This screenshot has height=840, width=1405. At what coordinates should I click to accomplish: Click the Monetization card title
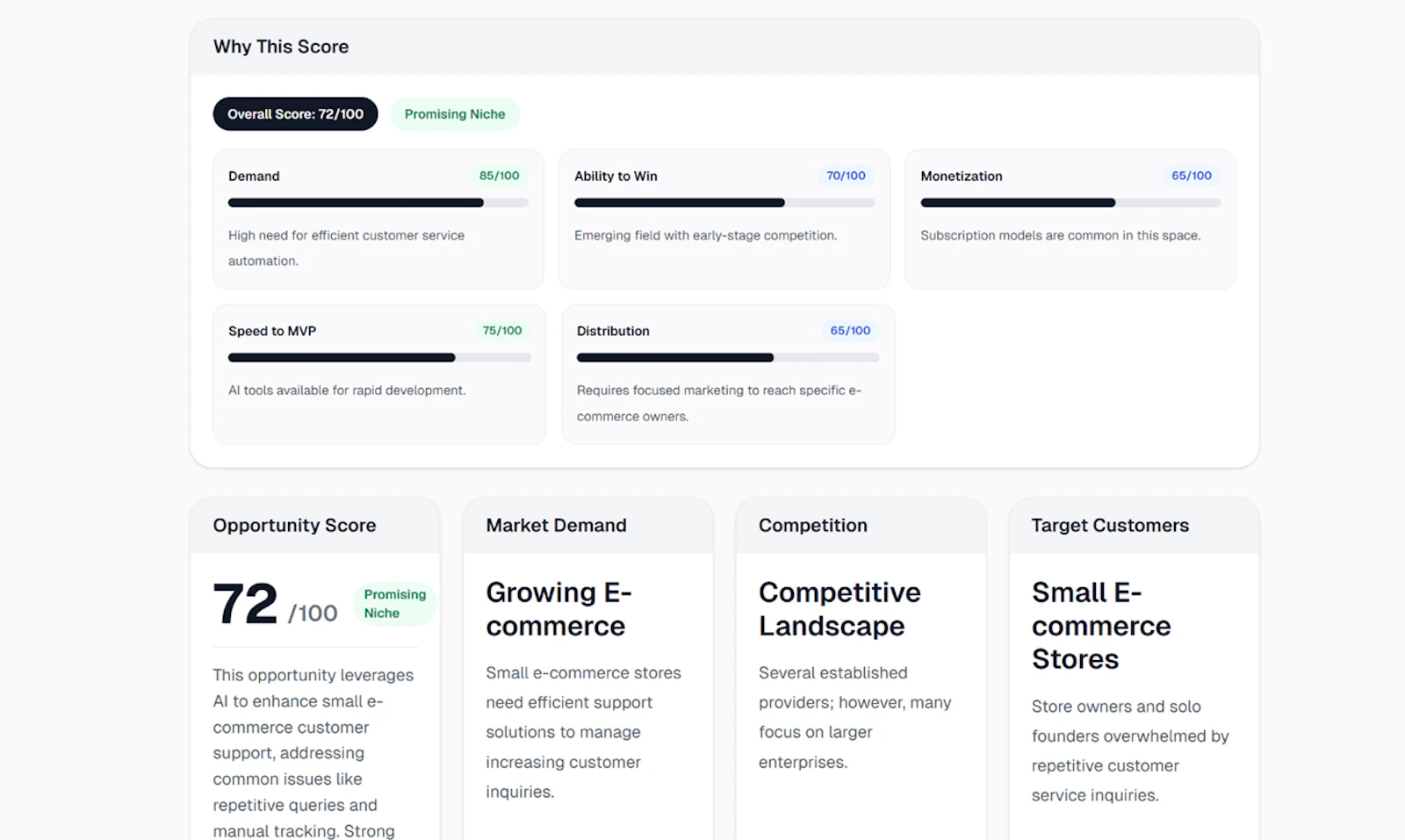tap(962, 176)
